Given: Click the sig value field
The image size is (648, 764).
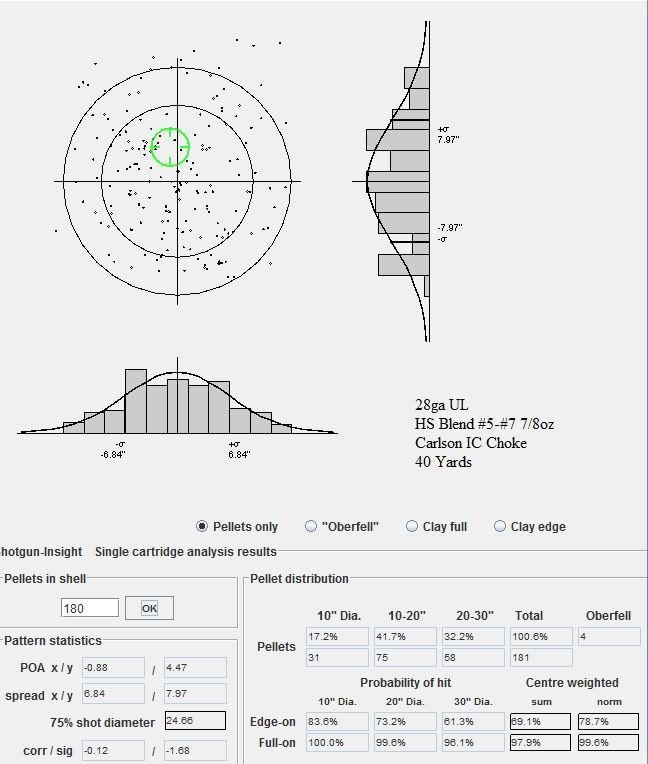Looking at the screenshot, I should click(194, 750).
